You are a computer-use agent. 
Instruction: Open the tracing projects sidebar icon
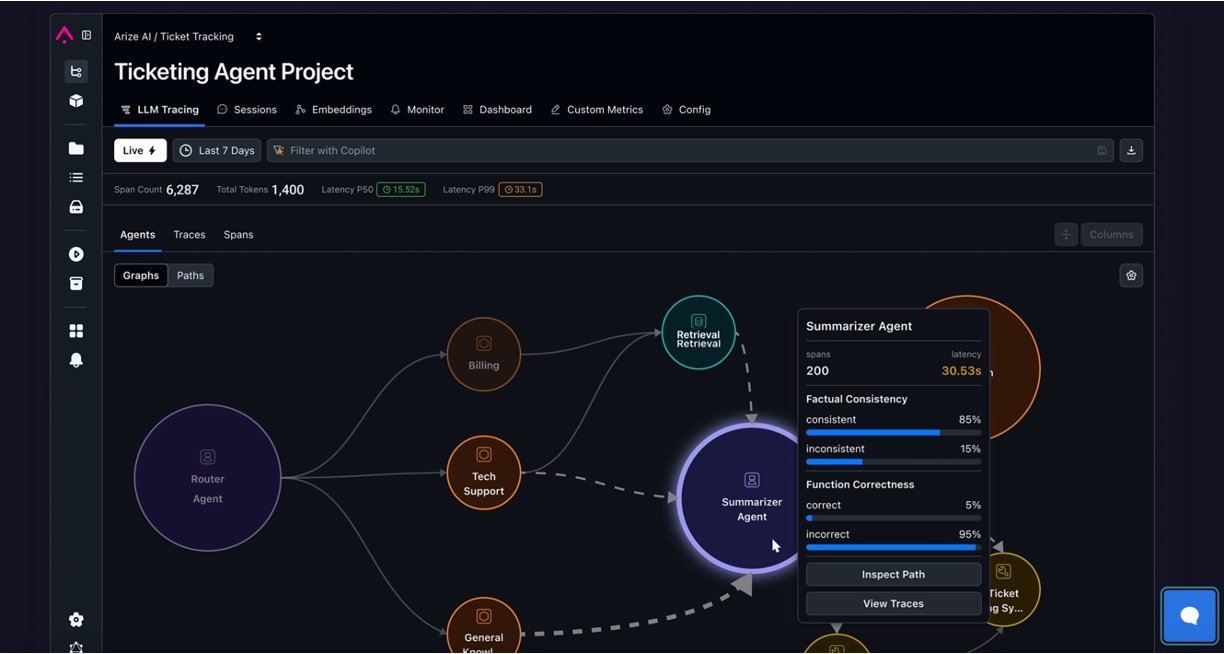point(76,71)
